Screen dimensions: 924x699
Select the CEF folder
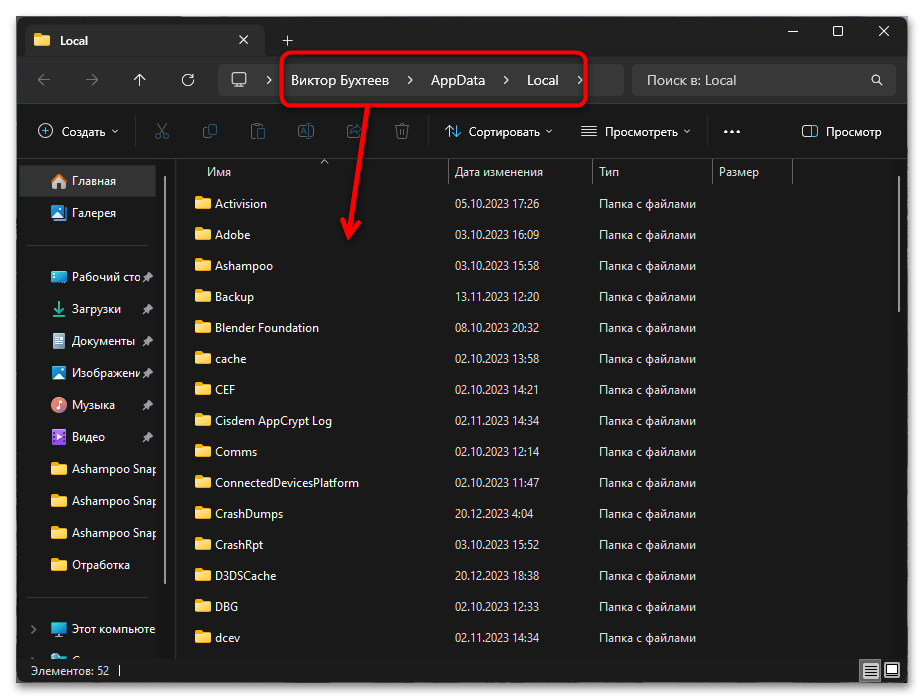point(214,390)
